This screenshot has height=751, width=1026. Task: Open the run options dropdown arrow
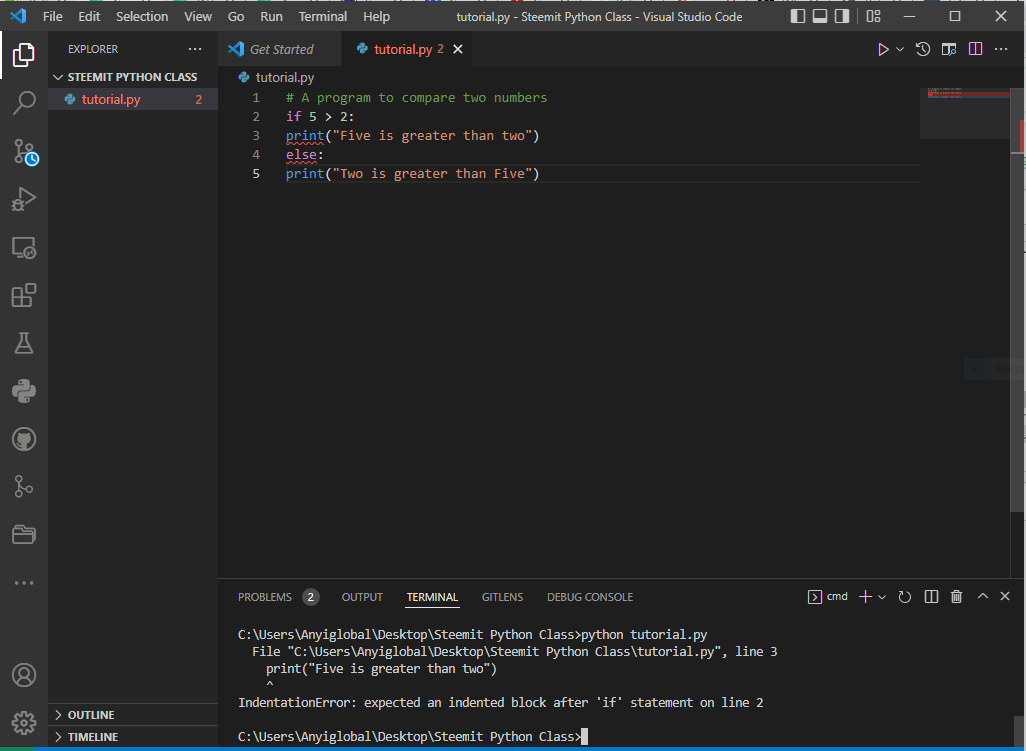click(x=900, y=49)
